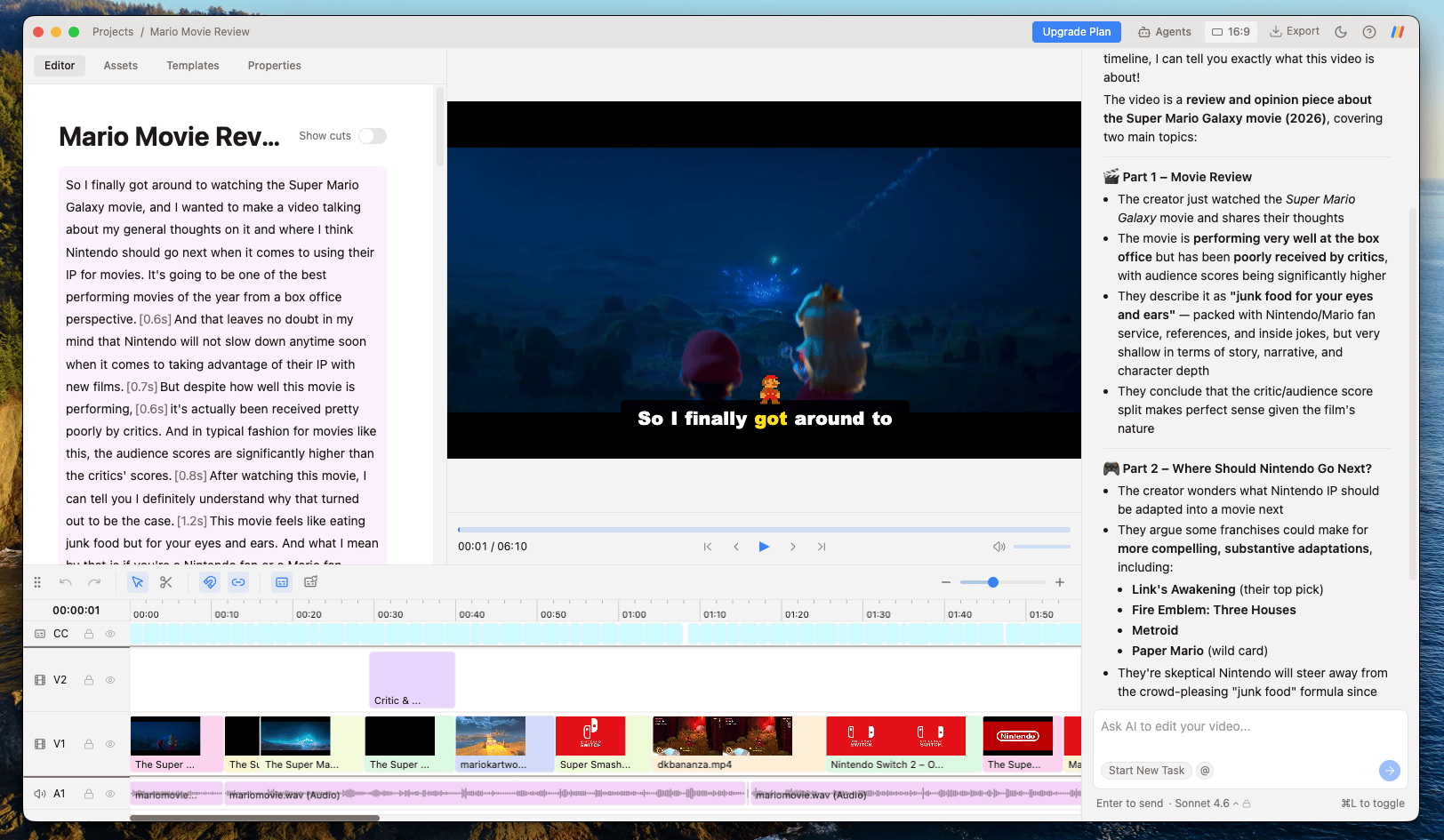Step back one frame
This screenshot has width=1444, height=840.
point(736,547)
